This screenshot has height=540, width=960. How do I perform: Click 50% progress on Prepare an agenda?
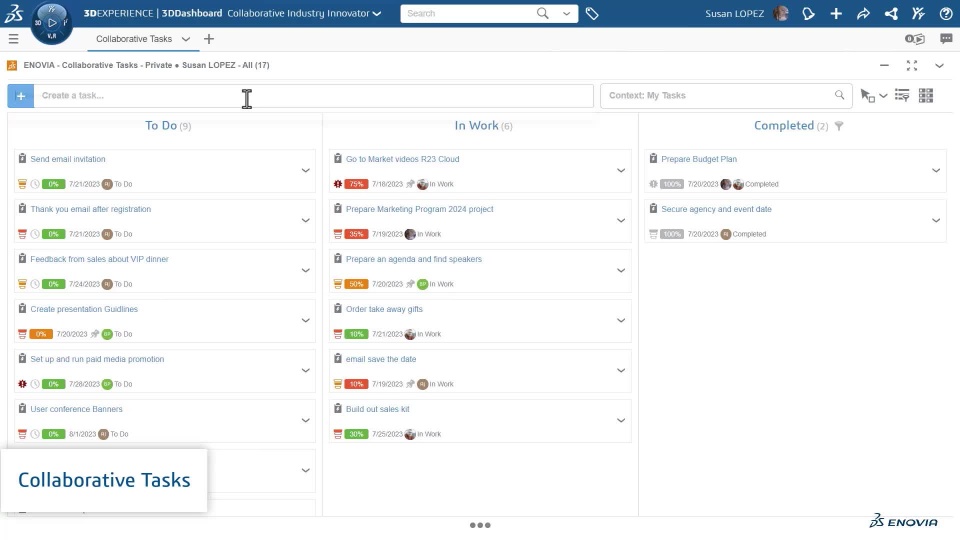click(356, 284)
